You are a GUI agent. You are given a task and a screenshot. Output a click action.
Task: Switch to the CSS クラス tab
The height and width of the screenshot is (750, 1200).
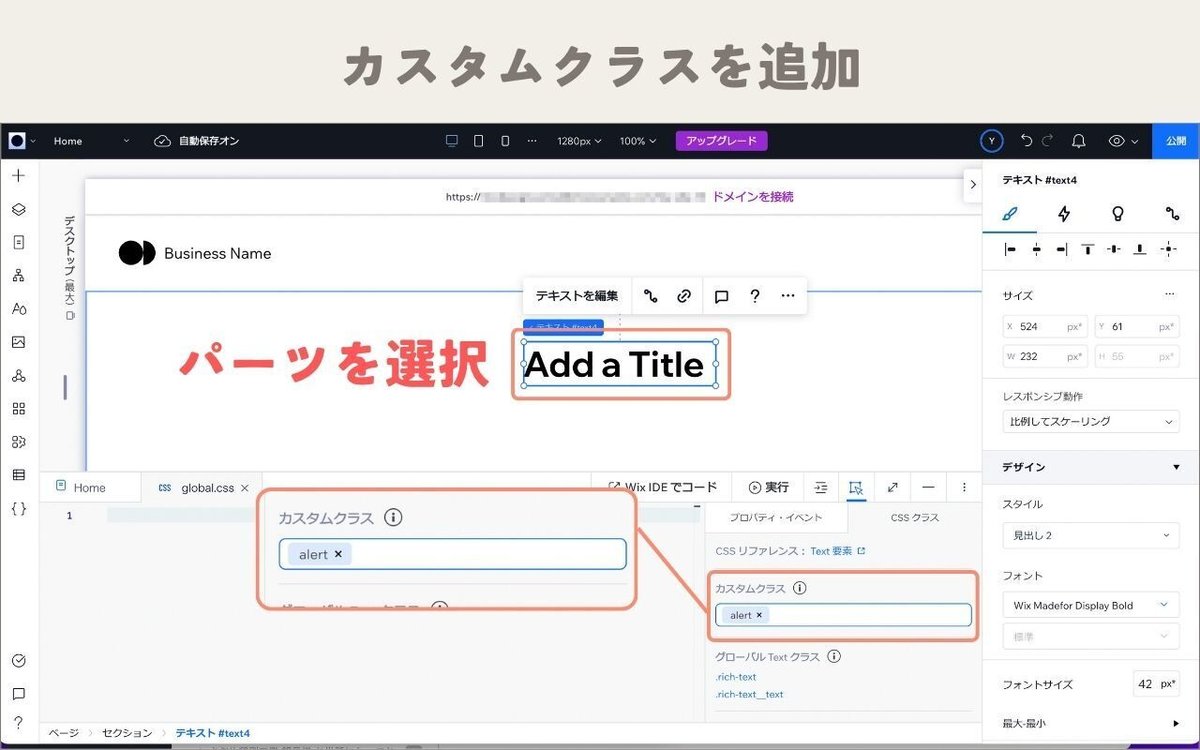[x=914, y=517]
